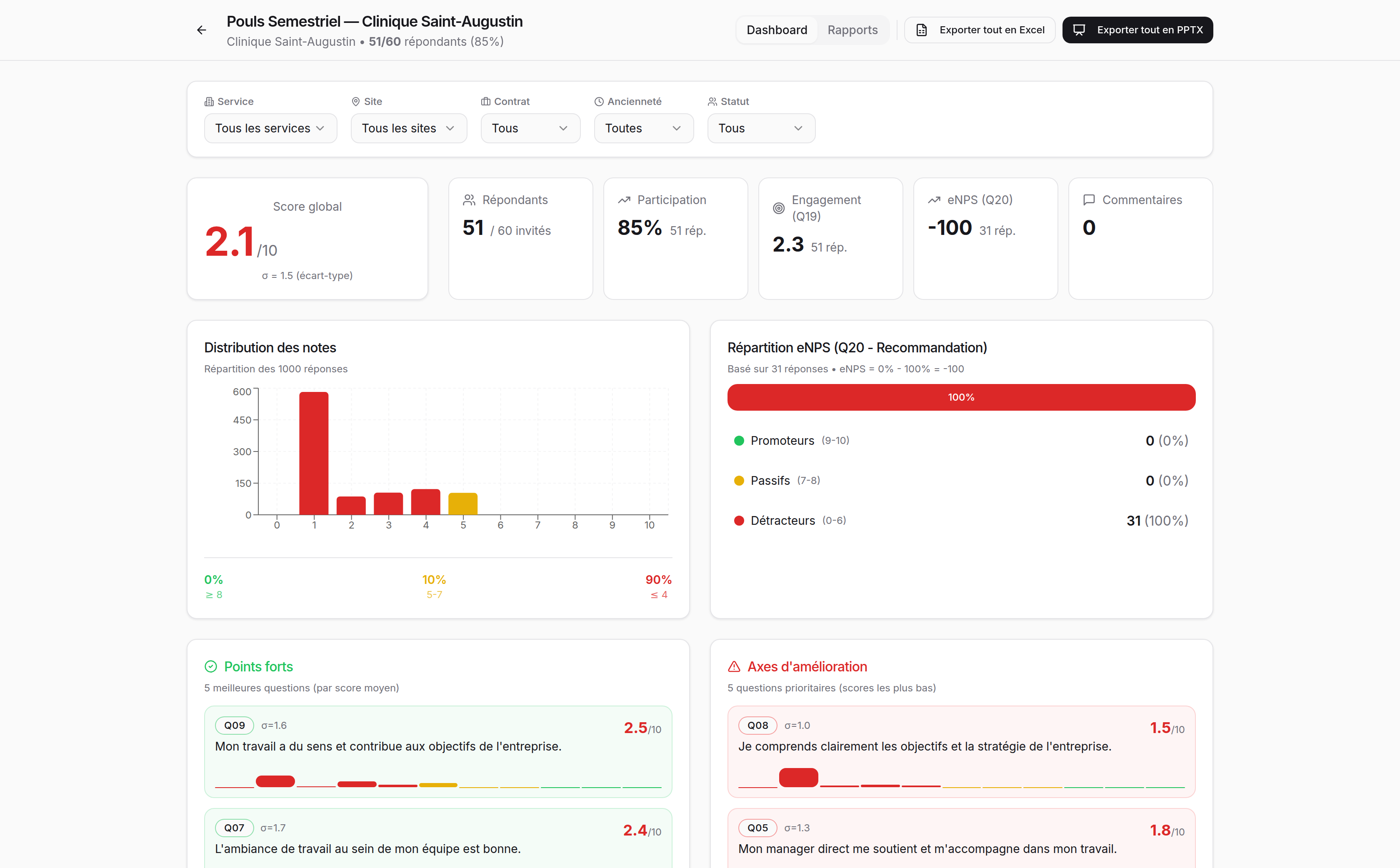Click the Axes d'amélioration warning icon
Image resolution: width=1400 pixels, height=868 pixels.
click(734, 666)
